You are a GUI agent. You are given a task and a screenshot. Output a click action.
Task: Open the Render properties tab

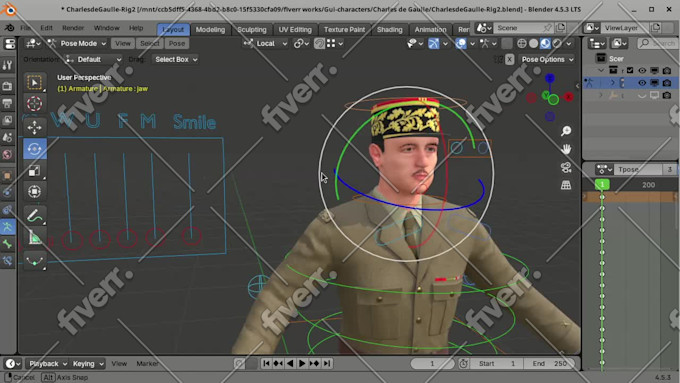[7, 86]
